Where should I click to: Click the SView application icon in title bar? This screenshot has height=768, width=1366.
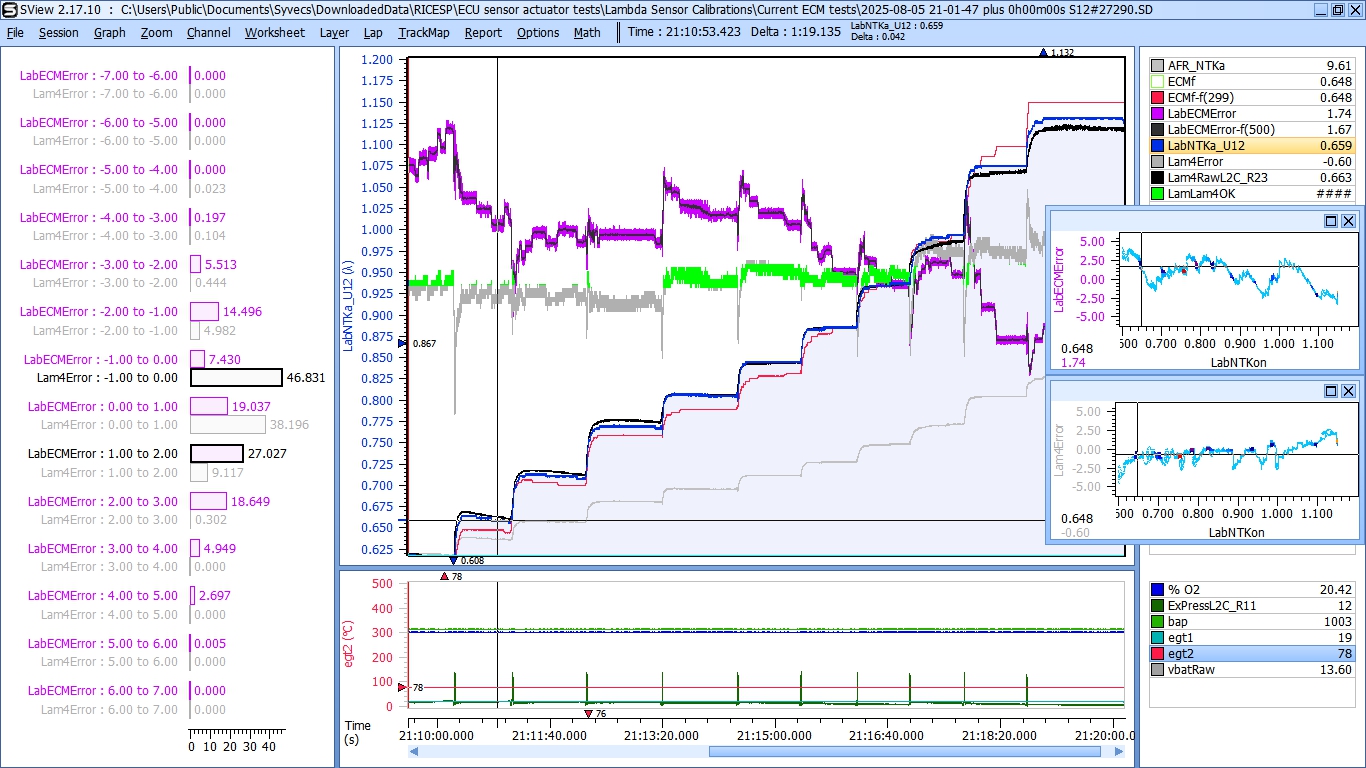coord(9,9)
